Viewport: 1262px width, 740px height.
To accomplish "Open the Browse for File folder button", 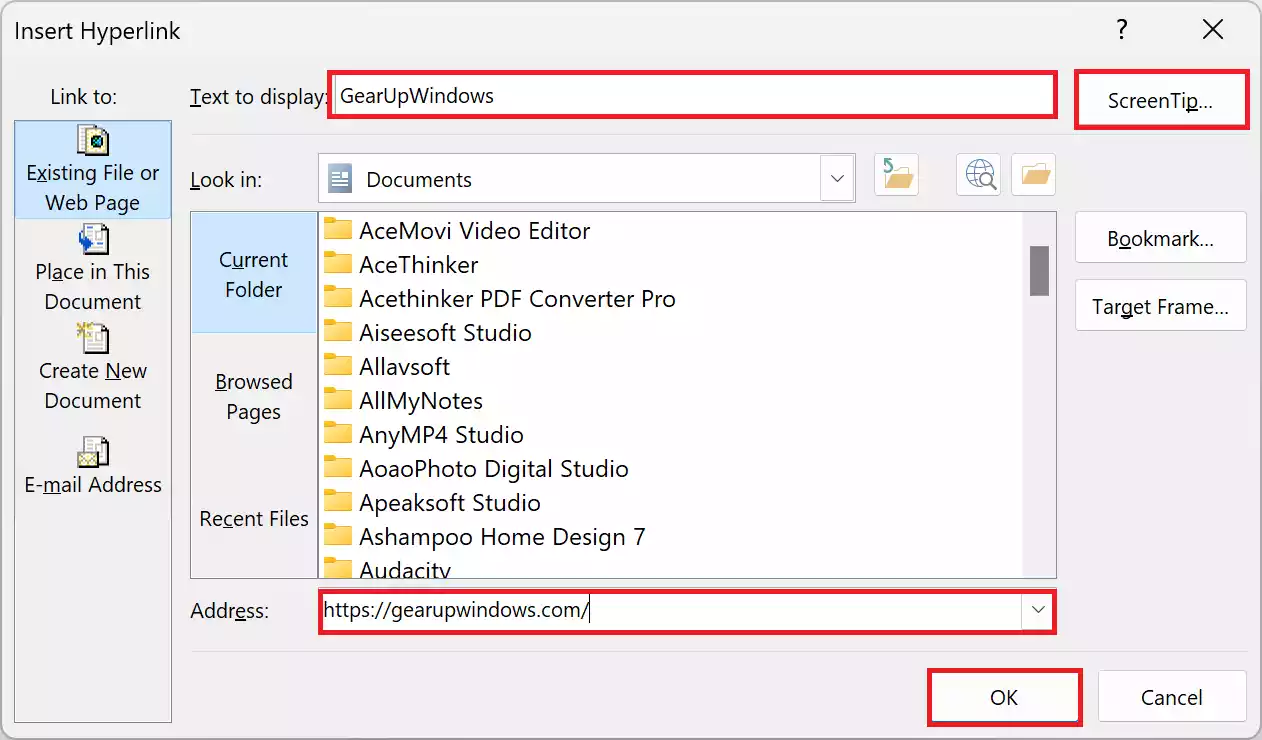I will (1034, 175).
